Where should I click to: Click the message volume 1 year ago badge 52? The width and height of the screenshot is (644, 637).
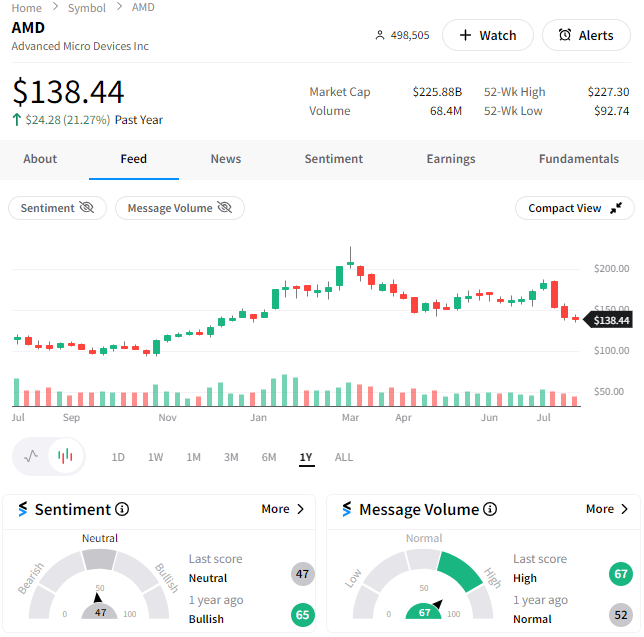coord(621,615)
